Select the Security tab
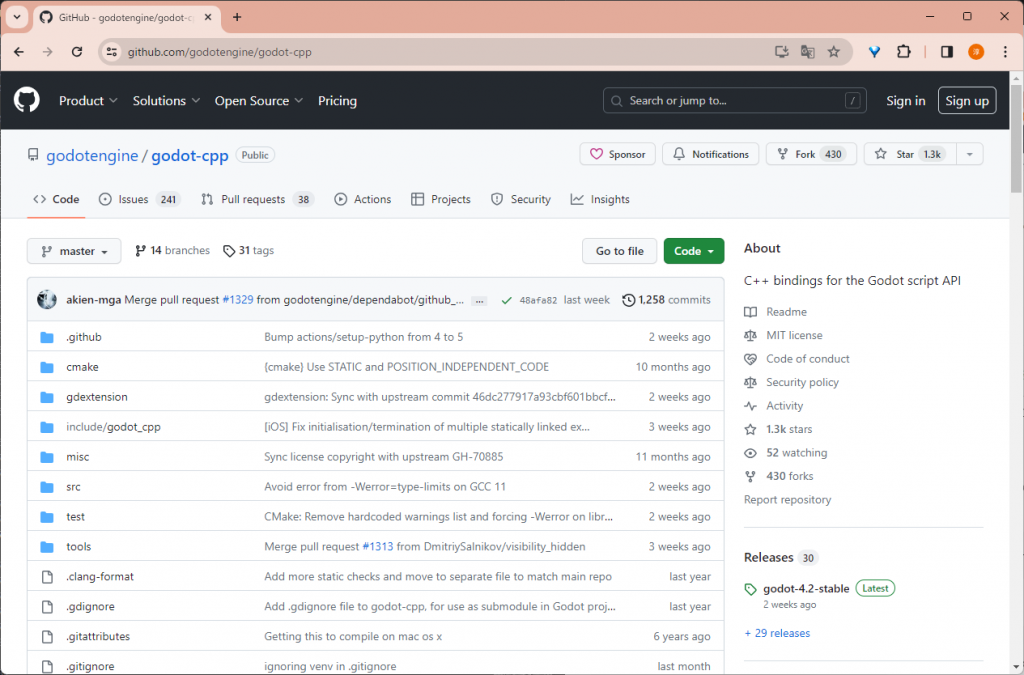 click(x=520, y=200)
